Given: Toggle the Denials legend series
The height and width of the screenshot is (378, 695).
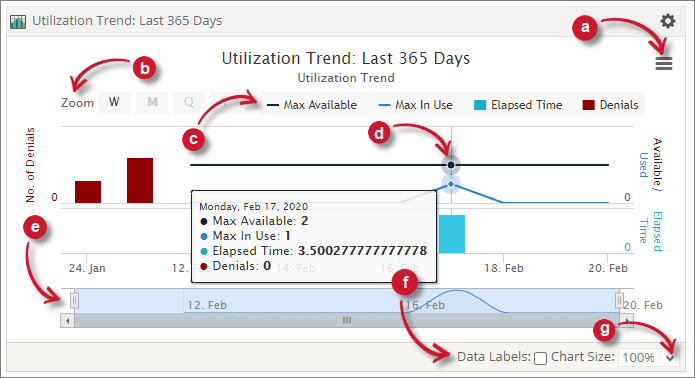Looking at the screenshot, I should [610, 105].
